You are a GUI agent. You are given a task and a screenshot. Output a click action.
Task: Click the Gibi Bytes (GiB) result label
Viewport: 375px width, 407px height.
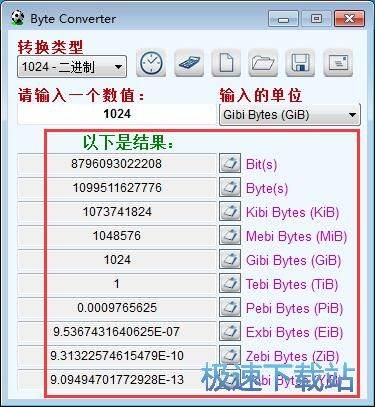(x=293, y=261)
